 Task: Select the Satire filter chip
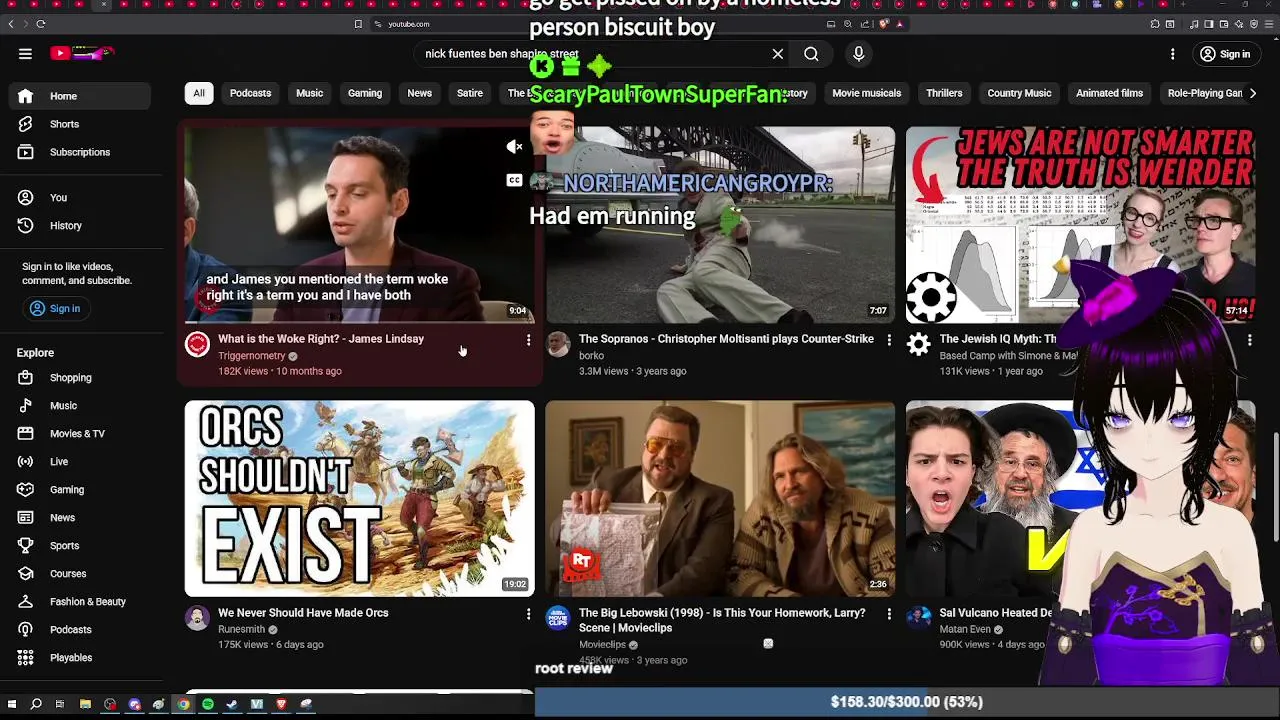click(x=470, y=93)
